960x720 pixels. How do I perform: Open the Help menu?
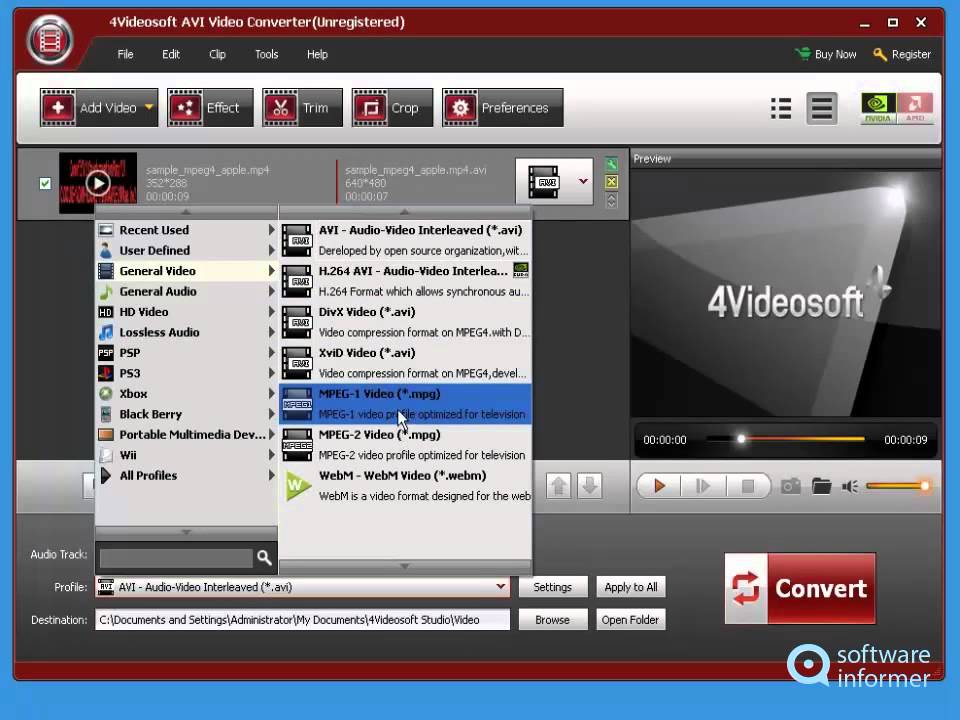click(x=317, y=54)
